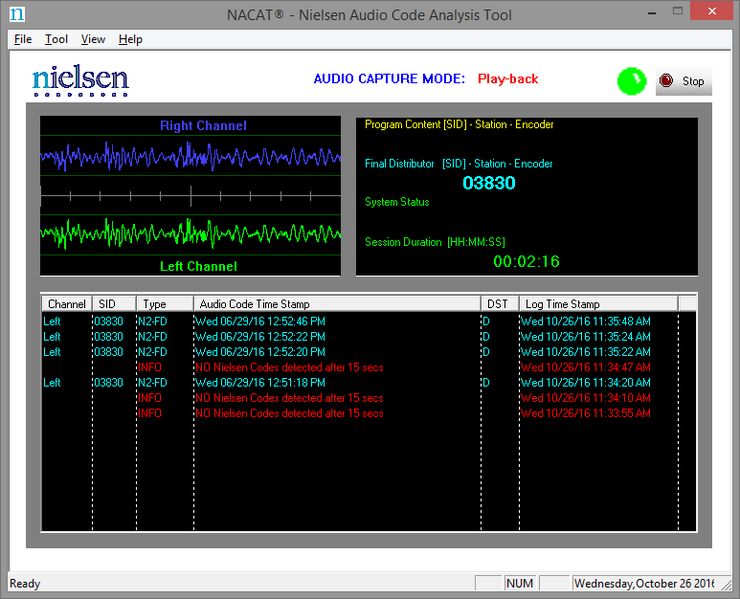This screenshot has width=740, height=599.
Task: Click the Nielsen logo
Action: [x=80, y=80]
